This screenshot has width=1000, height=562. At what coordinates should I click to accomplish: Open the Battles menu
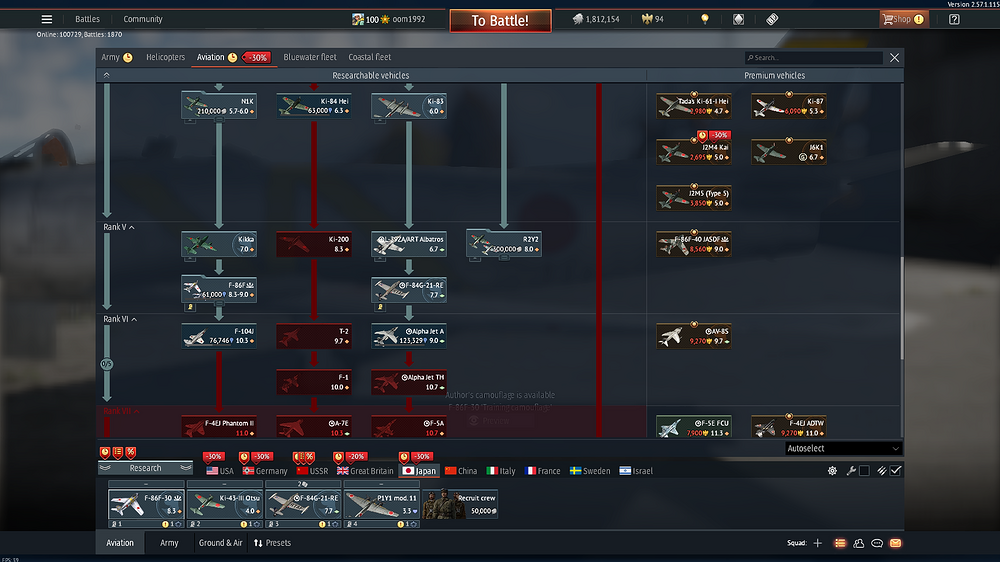click(87, 19)
